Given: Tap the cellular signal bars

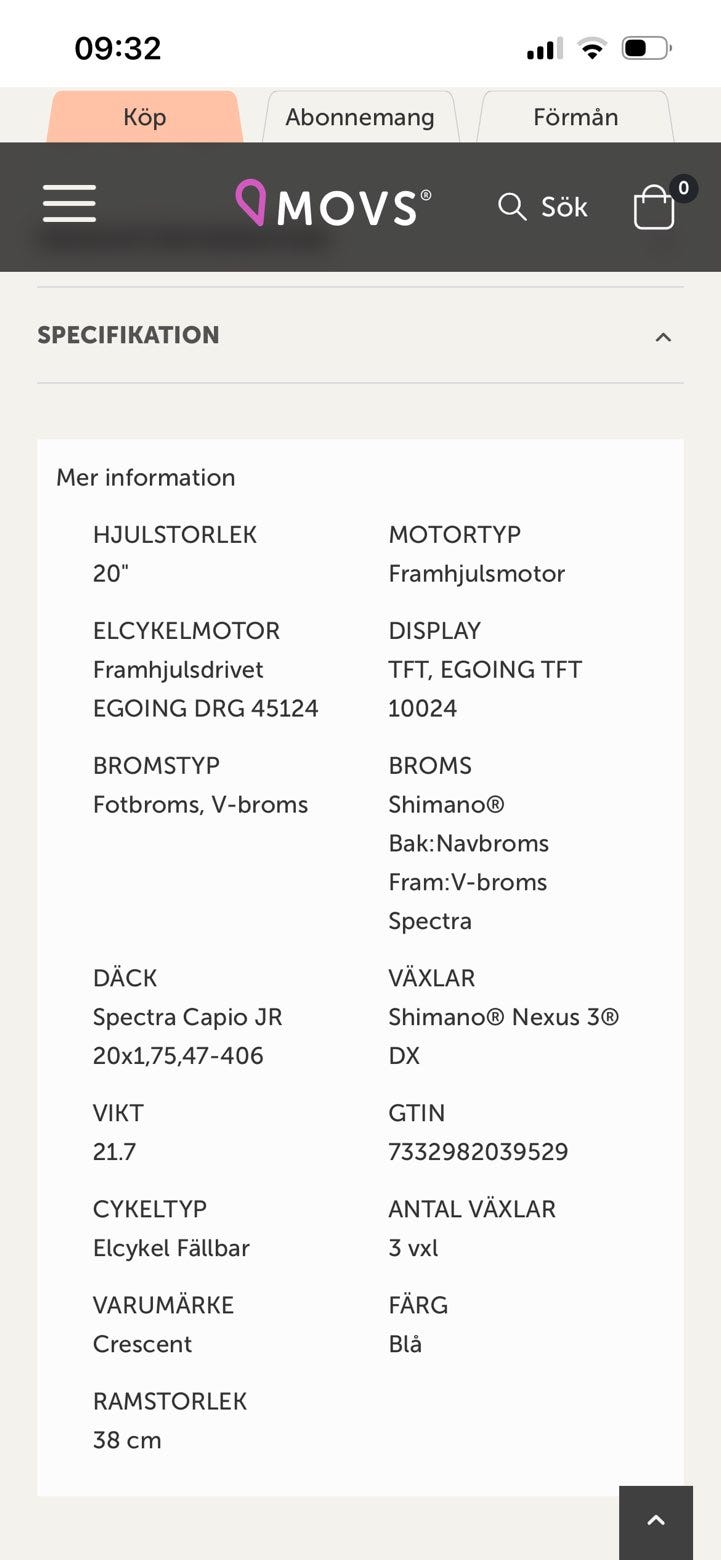Looking at the screenshot, I should [x=544, y=48].
